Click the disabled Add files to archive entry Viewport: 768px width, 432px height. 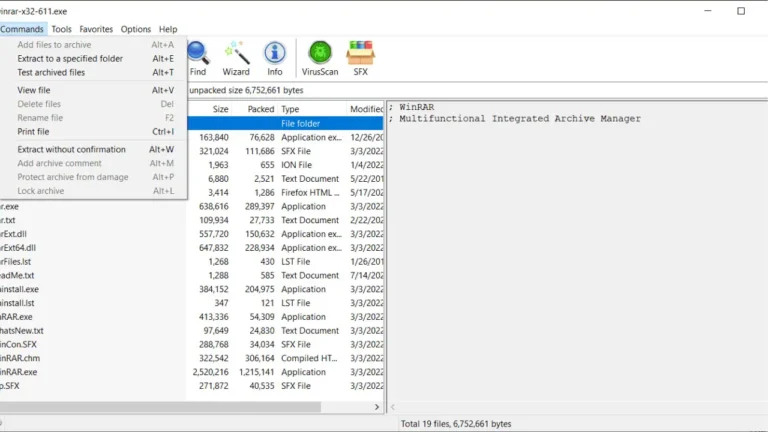(x=94, y=45)
